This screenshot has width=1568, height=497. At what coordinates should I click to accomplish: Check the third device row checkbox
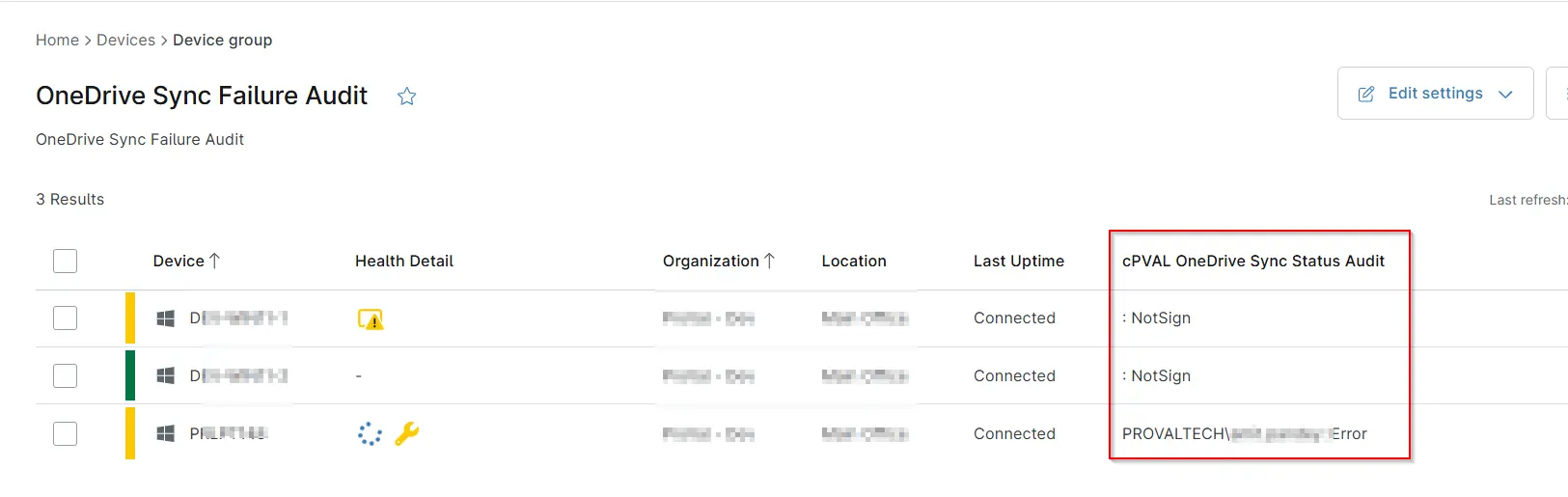(x=65, y=434)
